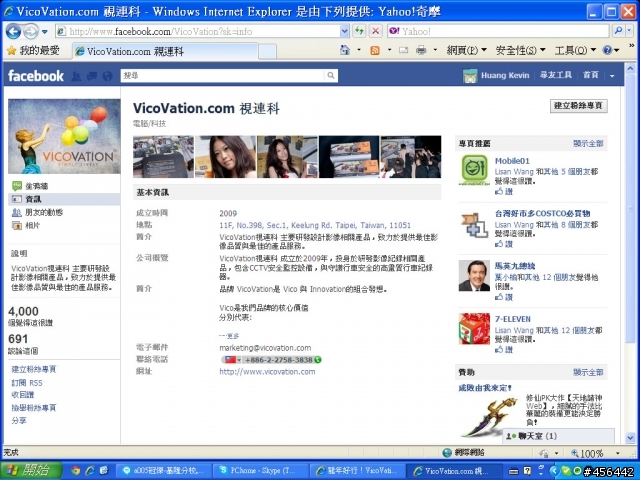Open Internet Explorer from quick launch
Viewport: 640px width, 480px height.
[x=89, y=471]
